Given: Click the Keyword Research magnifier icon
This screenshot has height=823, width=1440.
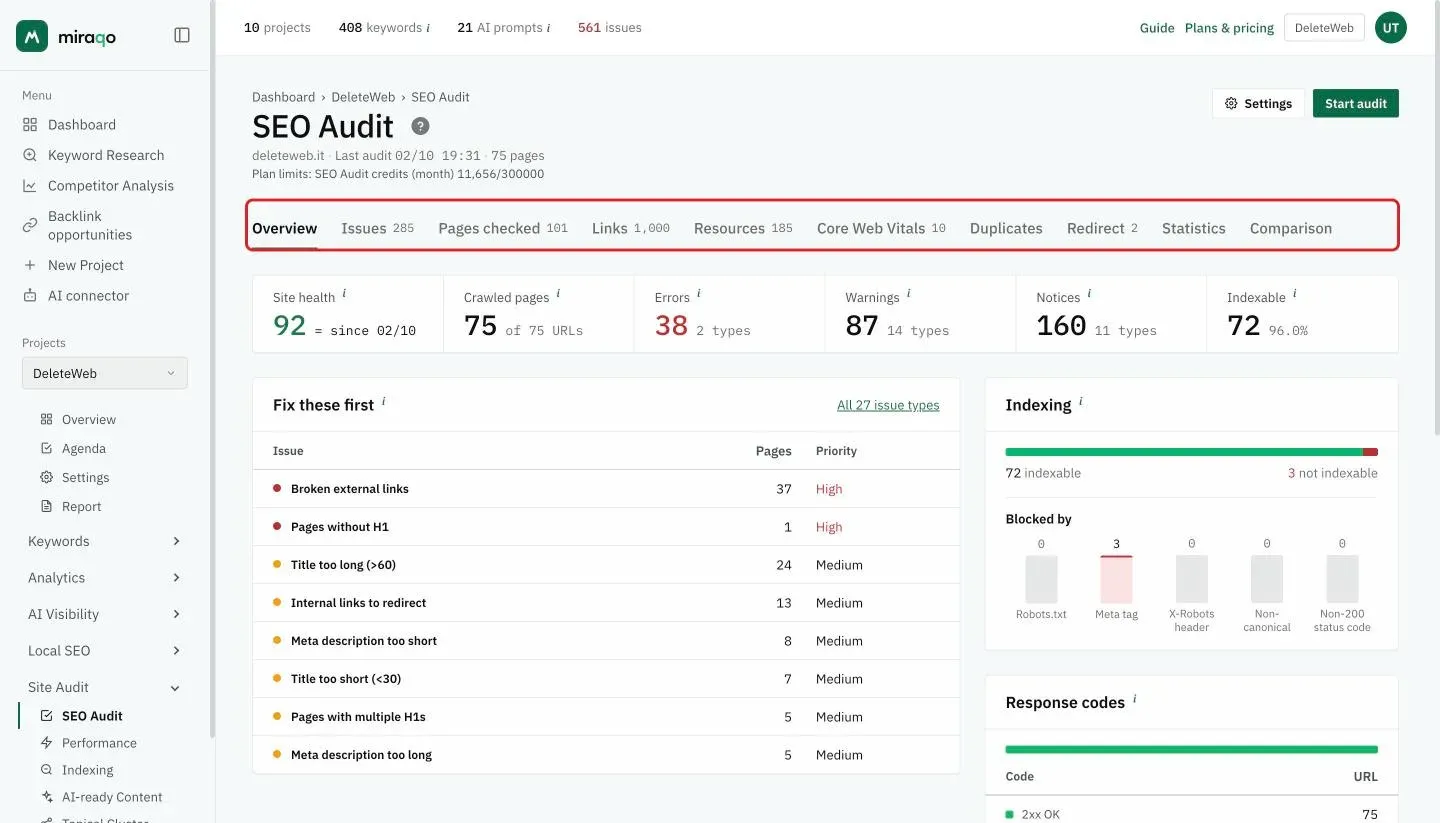Looking at the screenshot, I should coord(30,155).
